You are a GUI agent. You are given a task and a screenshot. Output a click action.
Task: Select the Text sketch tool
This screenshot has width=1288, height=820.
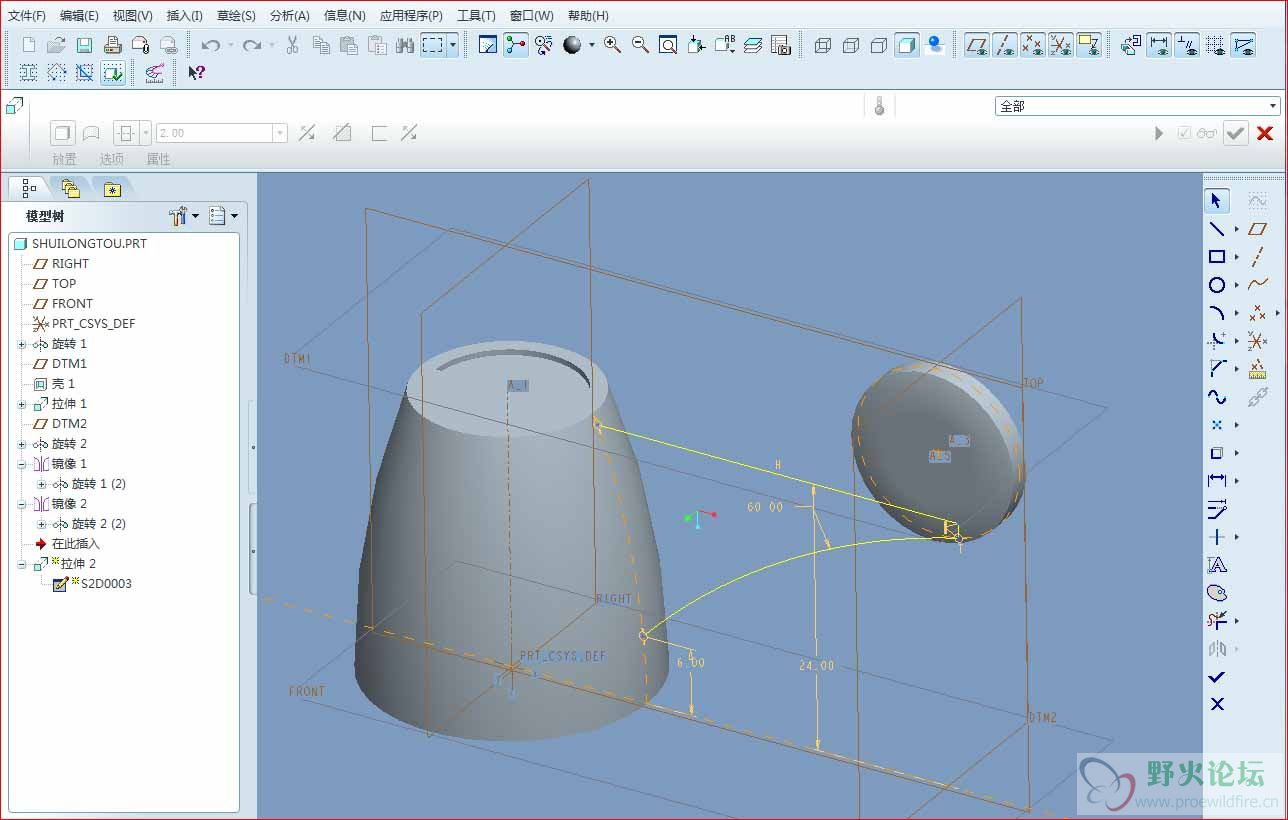[x=1217, y=565]
